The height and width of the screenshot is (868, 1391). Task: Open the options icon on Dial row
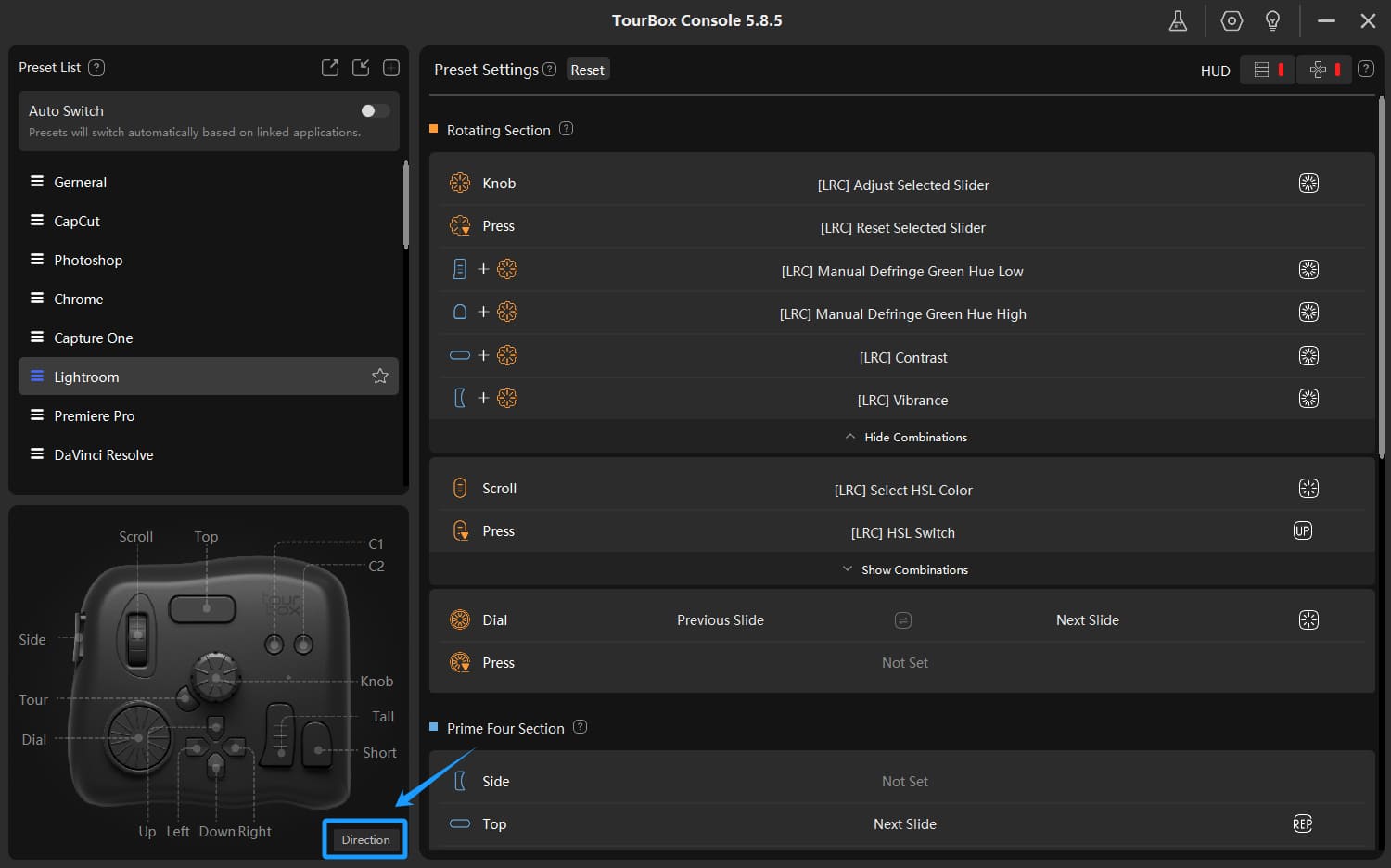tap(1308, 620)
